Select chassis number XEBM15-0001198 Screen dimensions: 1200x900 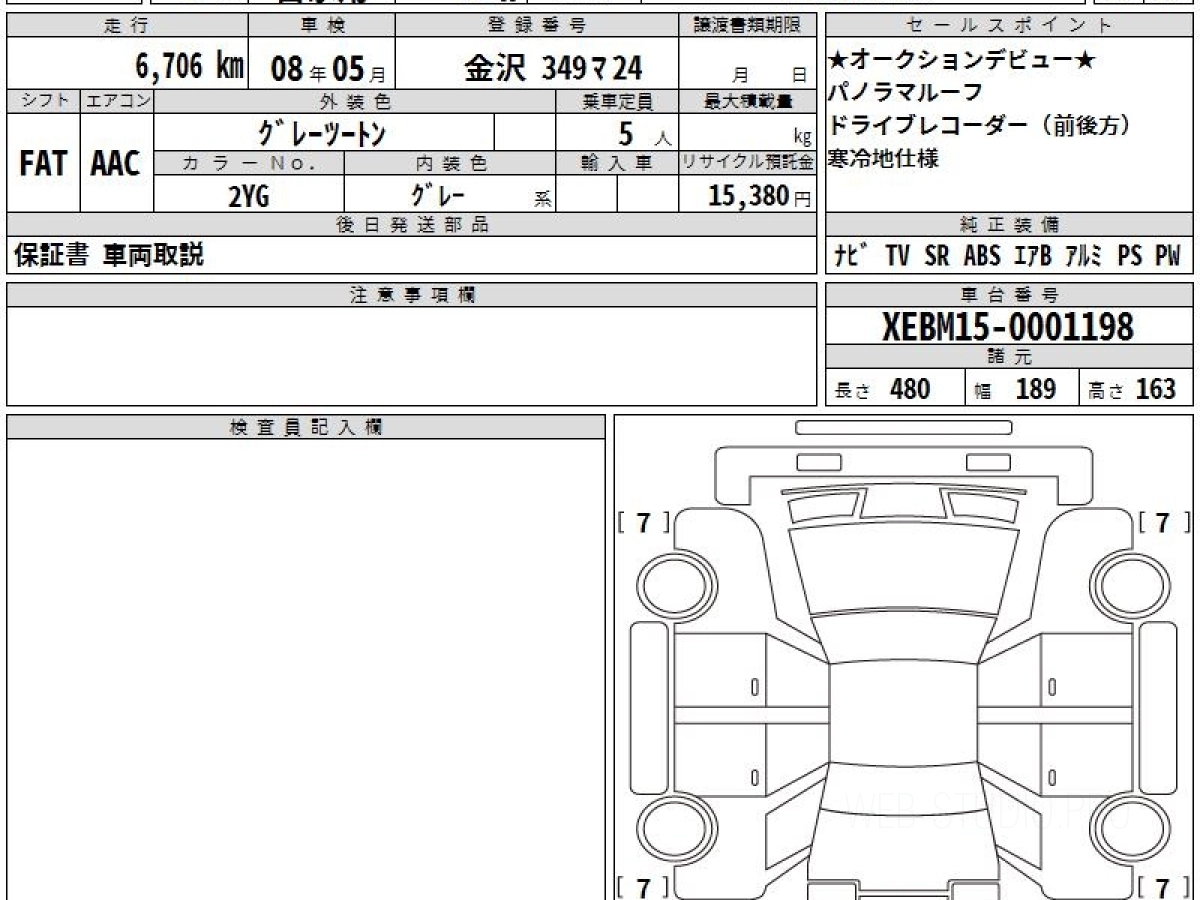coord(1008,326)
